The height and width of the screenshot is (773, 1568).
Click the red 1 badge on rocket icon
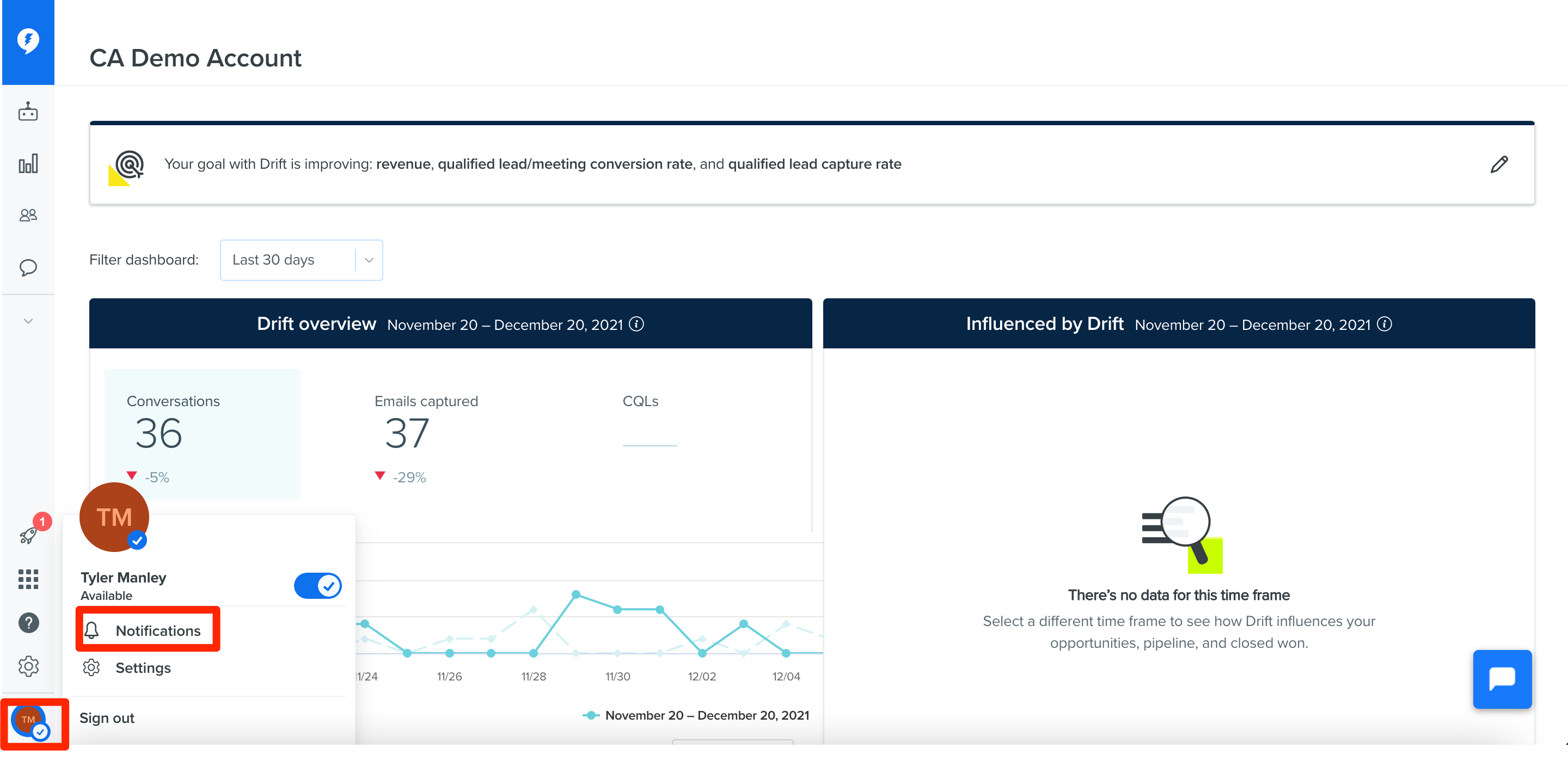[x=42, y=521]
